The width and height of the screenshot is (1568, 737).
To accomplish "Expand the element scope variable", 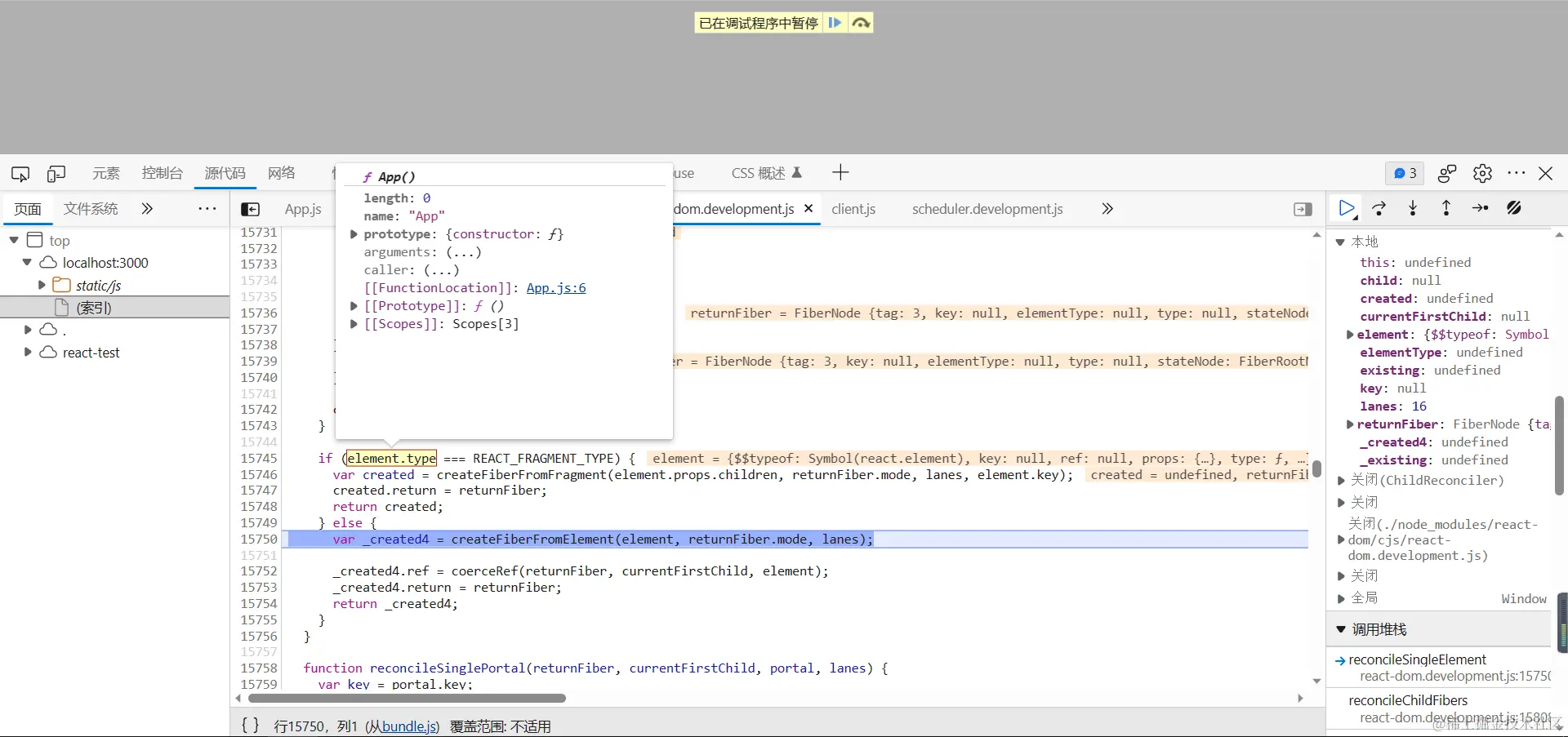I will pos(1350,335).
